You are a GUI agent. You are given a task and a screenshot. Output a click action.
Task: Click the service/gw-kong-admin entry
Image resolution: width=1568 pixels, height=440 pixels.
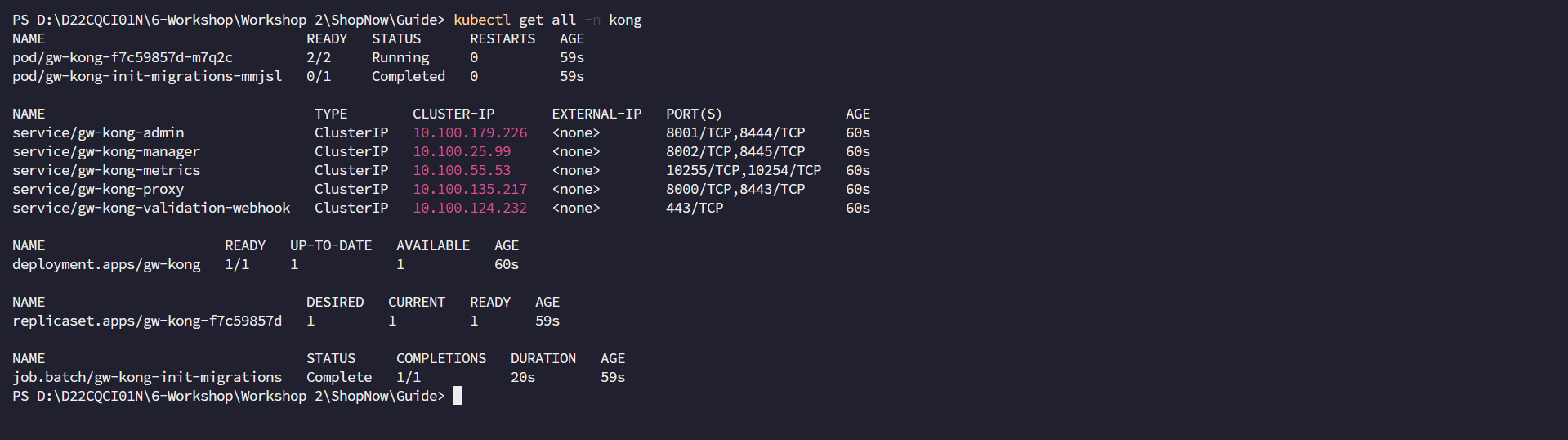pyautogui.click(x=98, y=132)
